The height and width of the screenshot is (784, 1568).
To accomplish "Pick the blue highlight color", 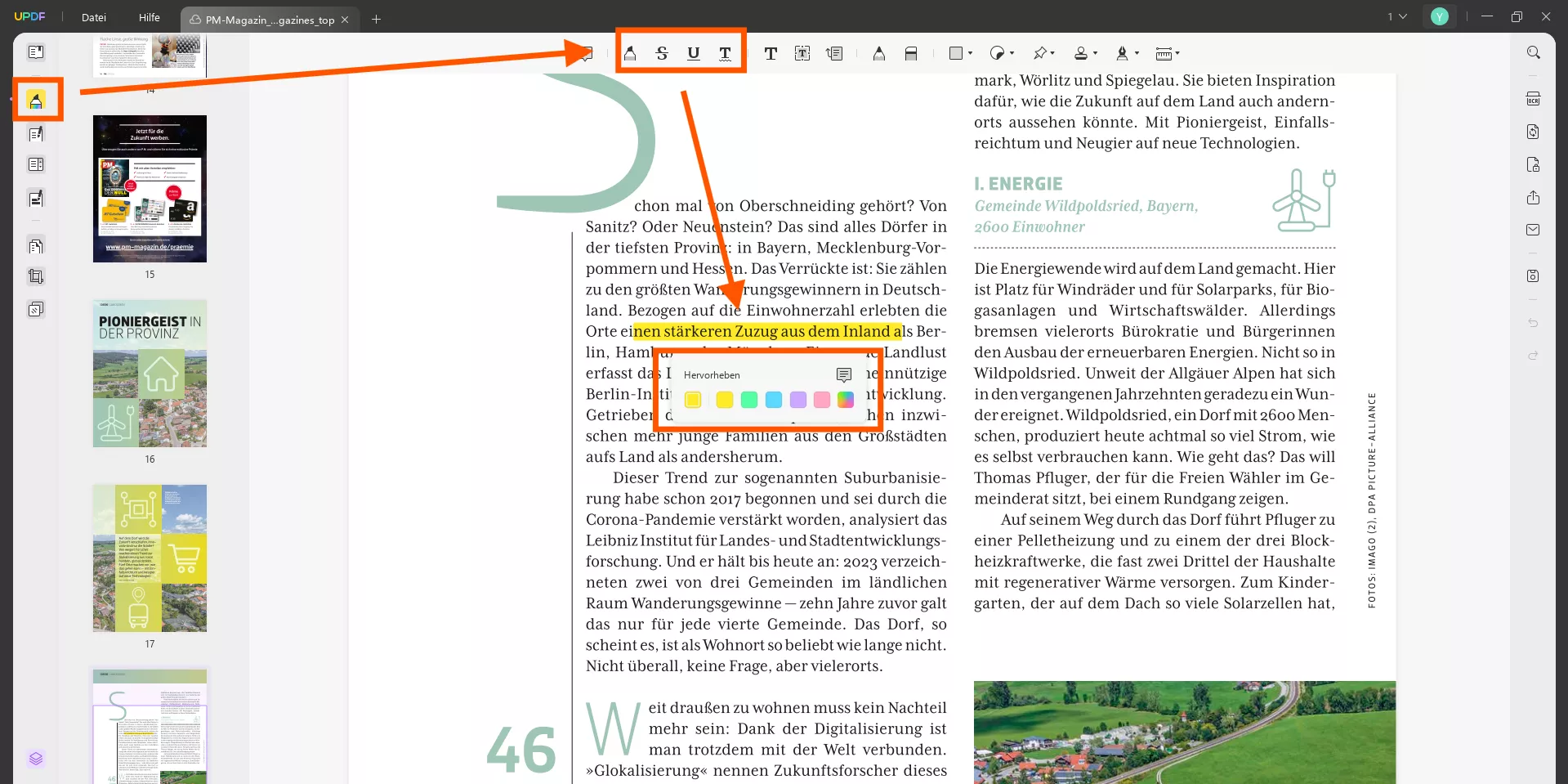I will 774,400.
